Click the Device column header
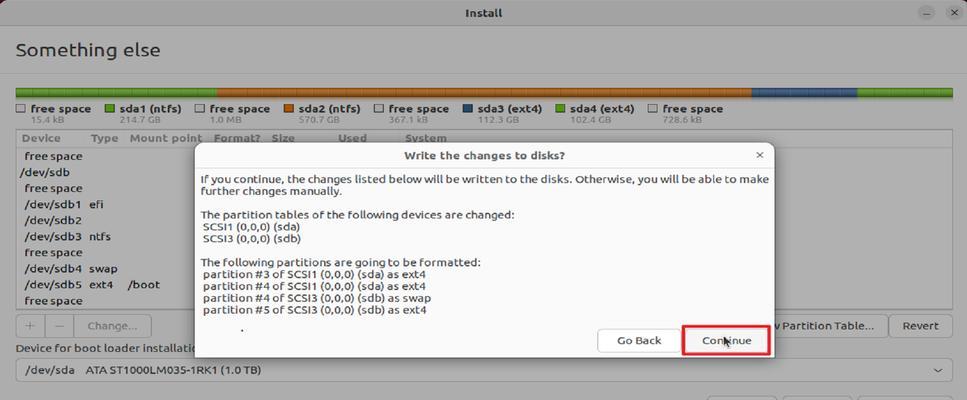Viewport: 967px width, 400px height. 41,138
